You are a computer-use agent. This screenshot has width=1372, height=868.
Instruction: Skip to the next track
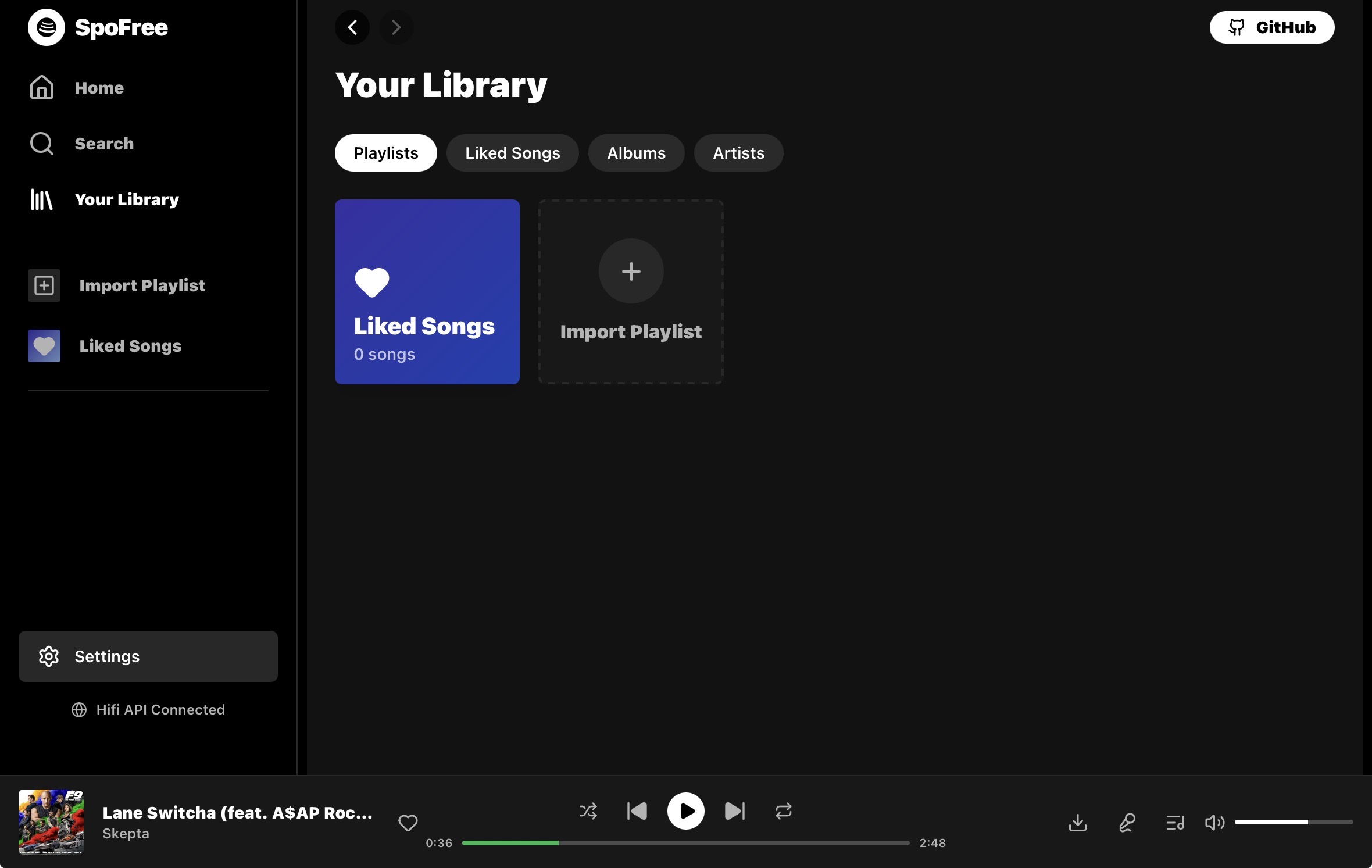[734, 811]
